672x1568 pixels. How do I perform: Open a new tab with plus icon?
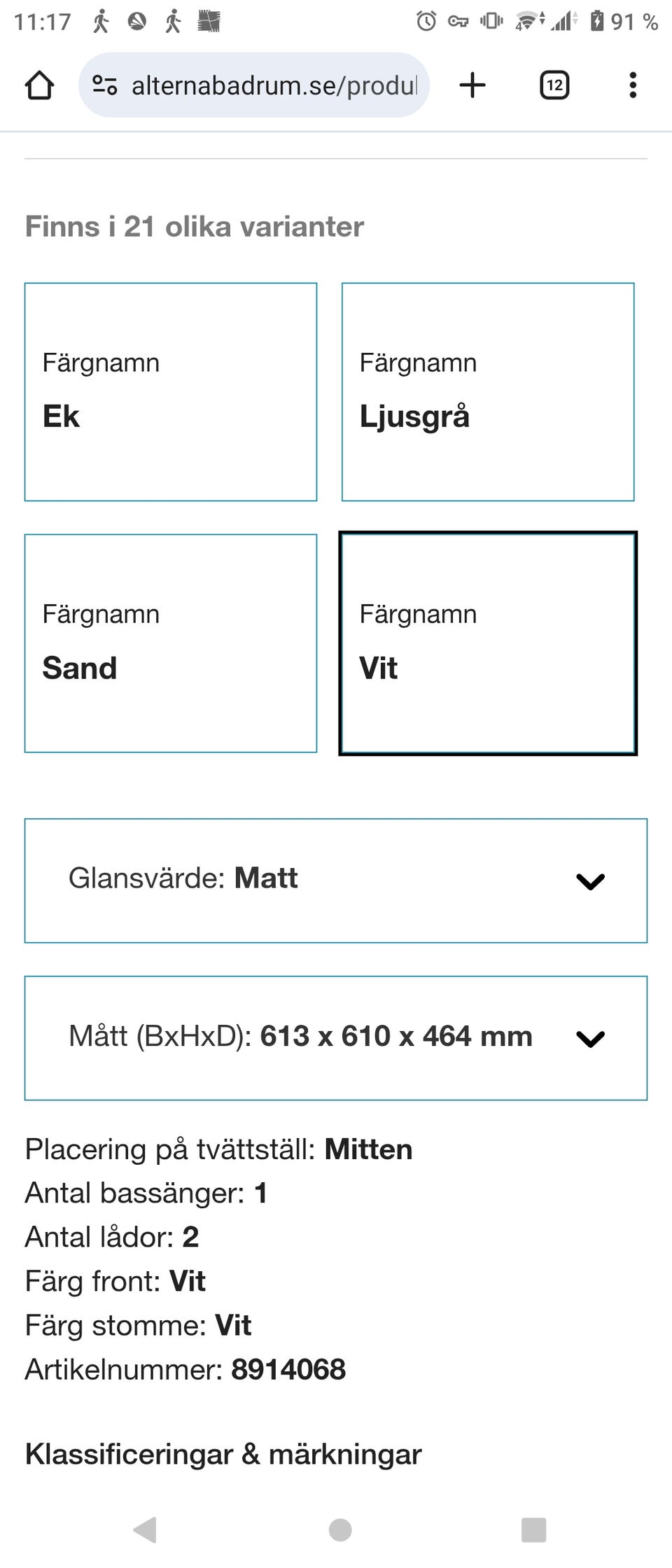pos(472,85)
